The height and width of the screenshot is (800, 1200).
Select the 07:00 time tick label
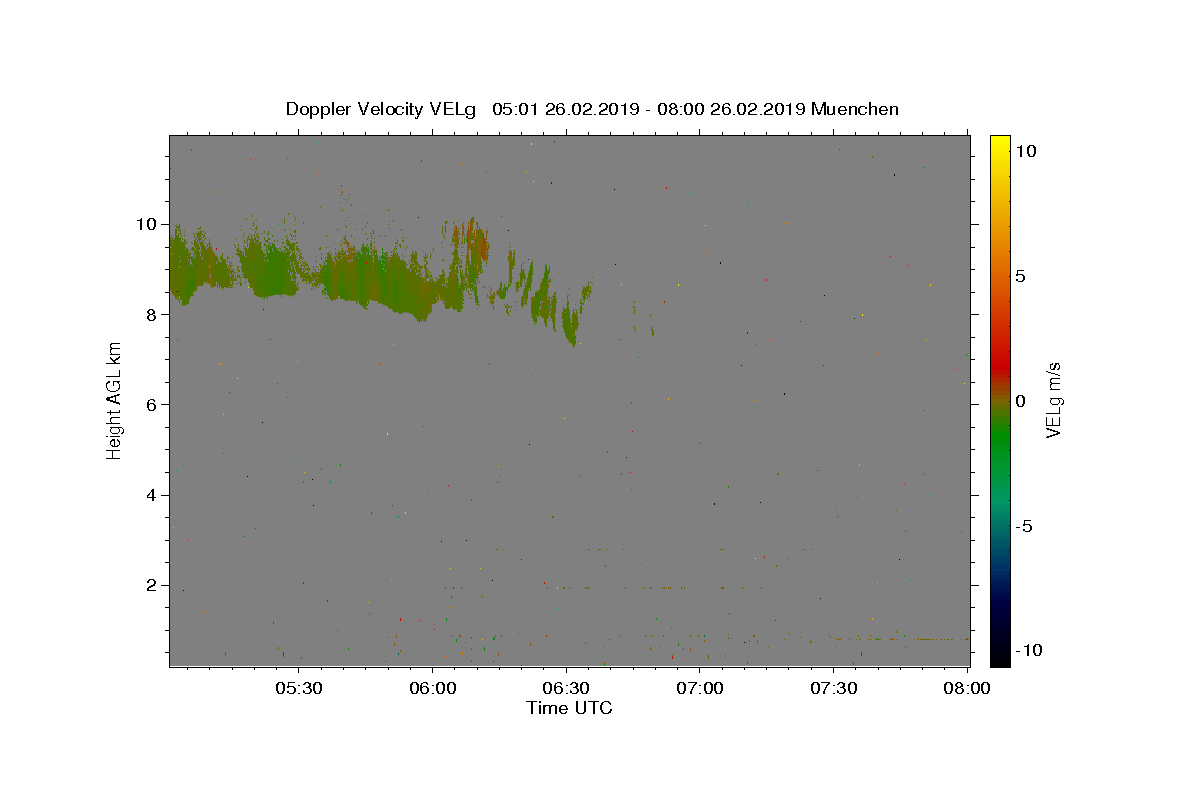click(700, 688)
